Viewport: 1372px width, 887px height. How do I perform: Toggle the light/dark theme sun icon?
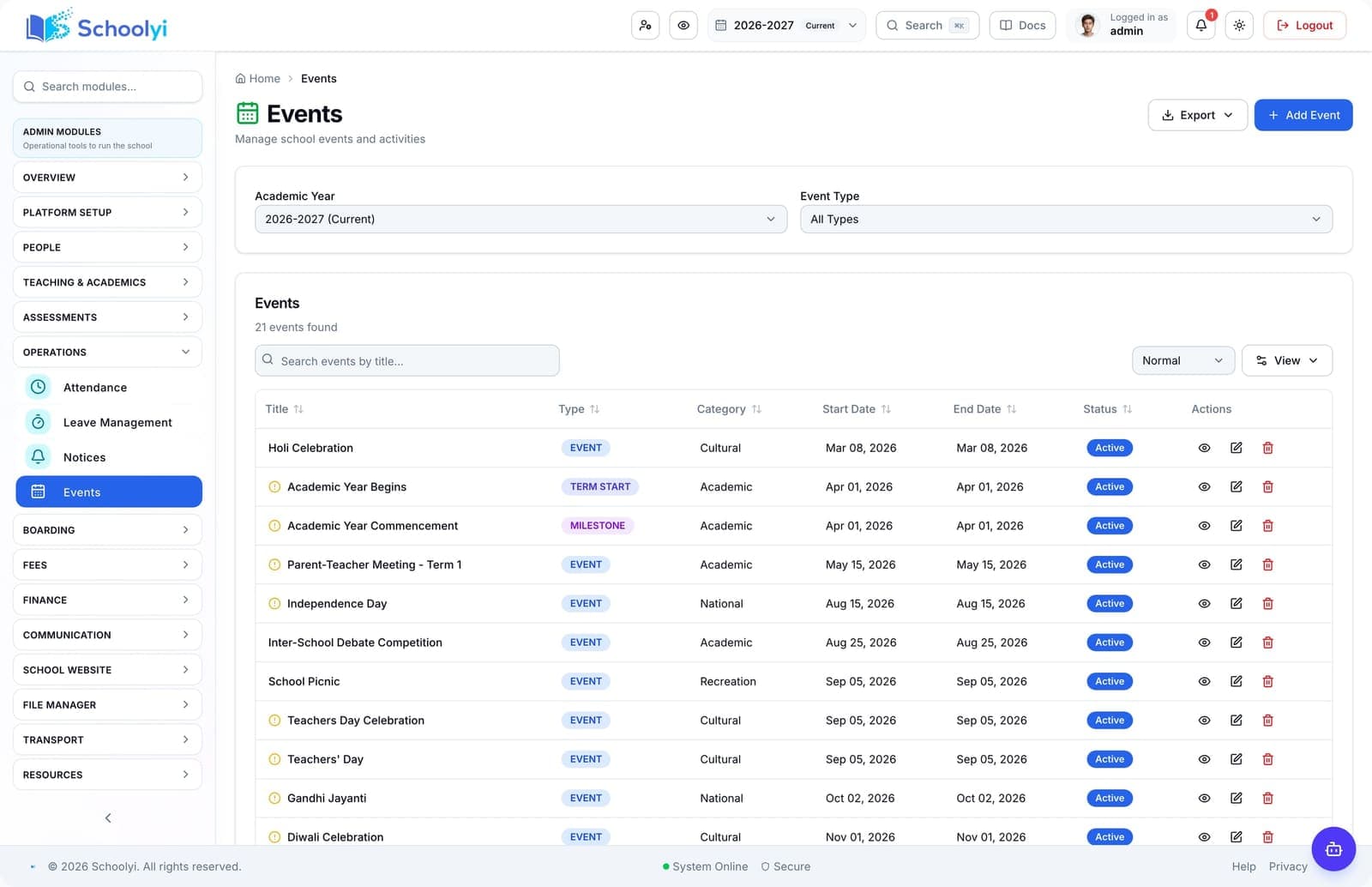pos(1239,25)
